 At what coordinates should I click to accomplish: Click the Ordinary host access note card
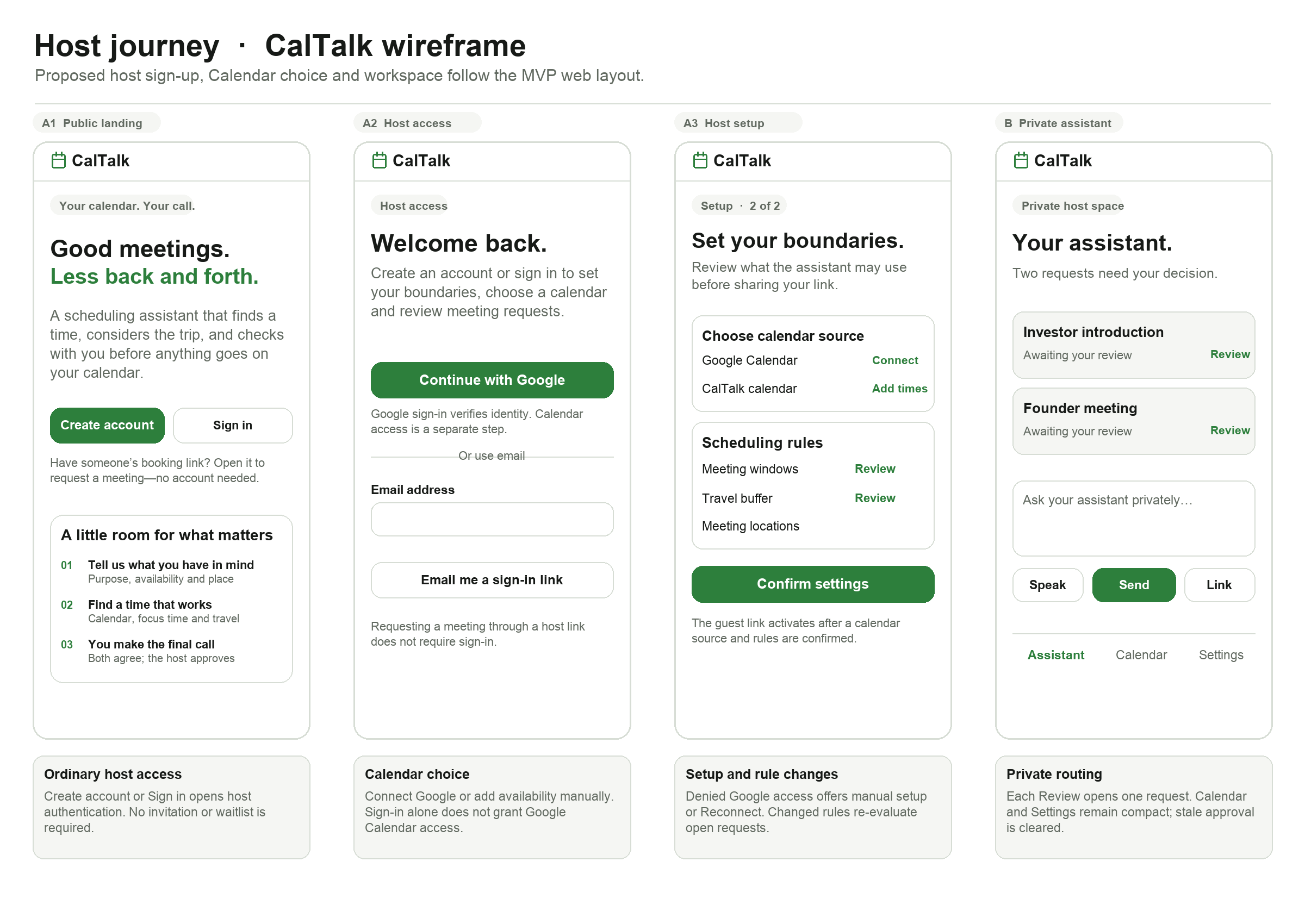tap(171, 807)
